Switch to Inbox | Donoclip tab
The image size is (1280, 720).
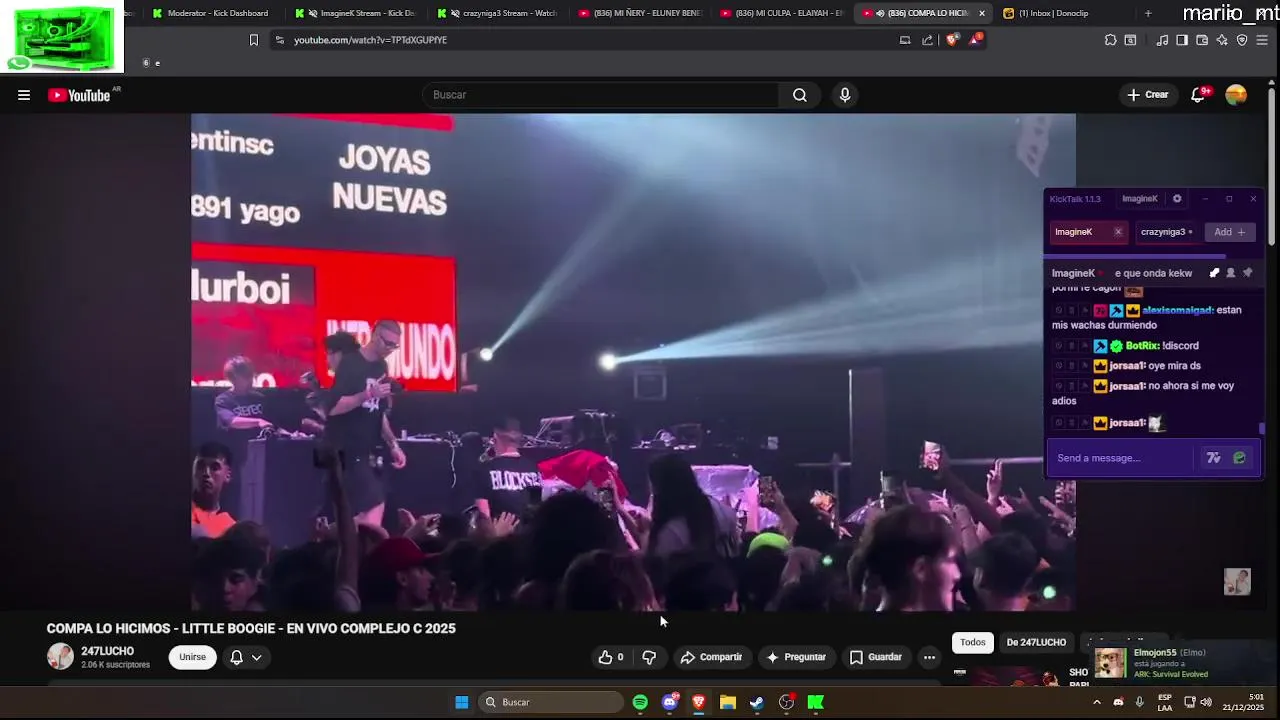click(x=1060, y=13)
